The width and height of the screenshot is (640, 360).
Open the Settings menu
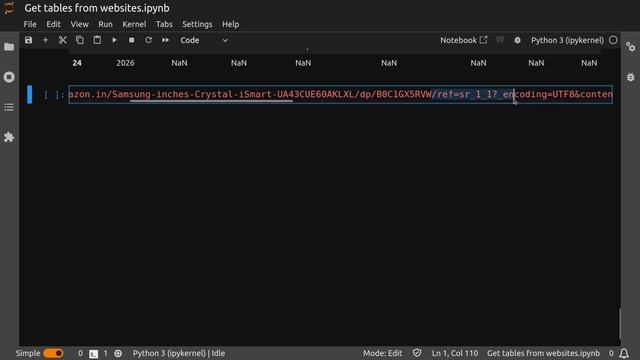(197, 24)
